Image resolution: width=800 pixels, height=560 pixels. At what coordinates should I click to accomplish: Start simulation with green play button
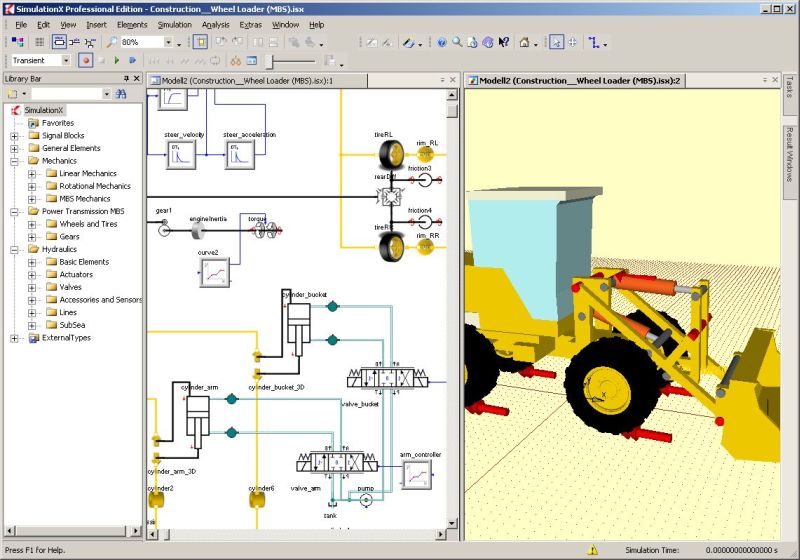coord(117,60)
